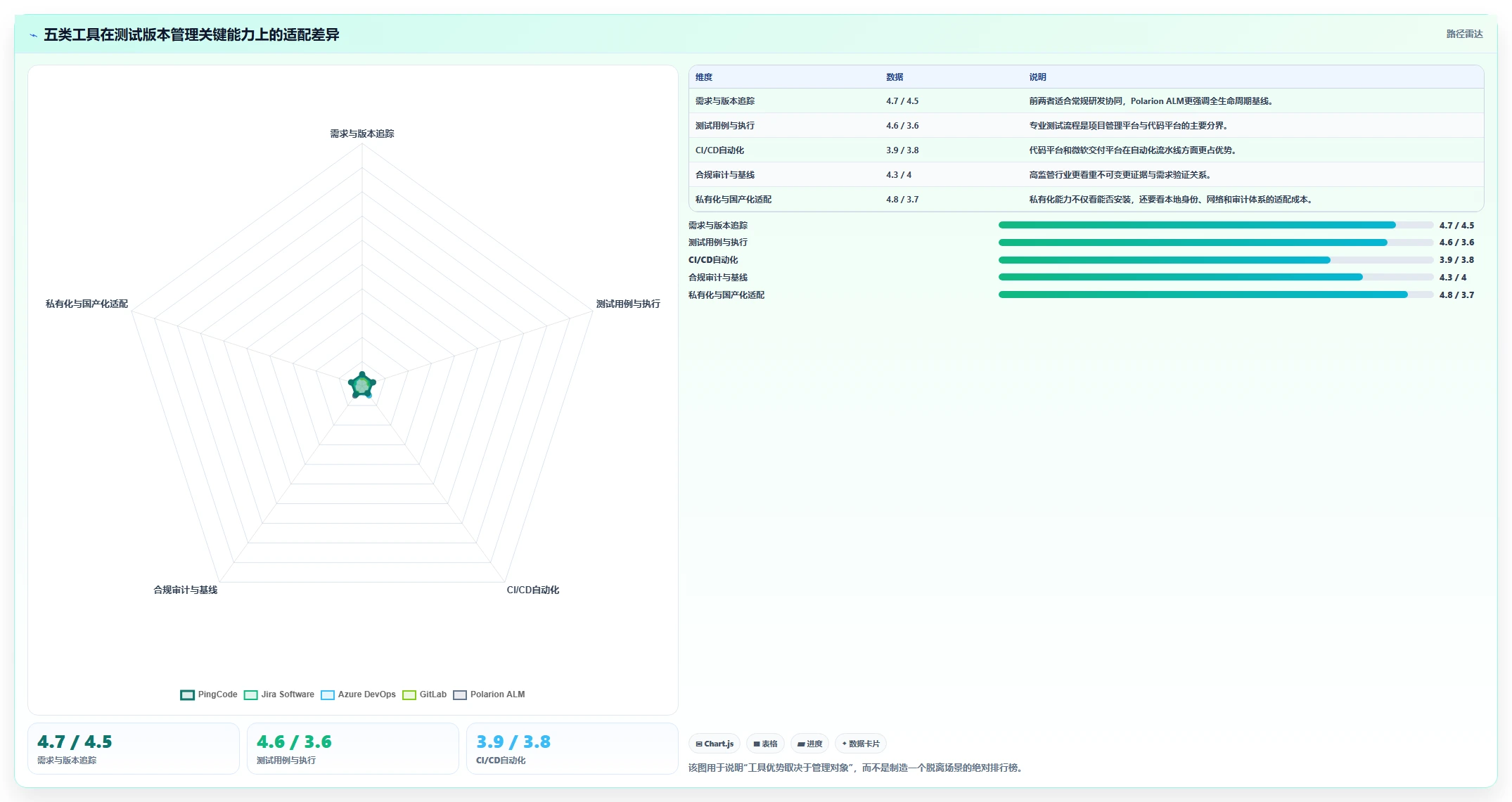Toggle the Azure DevOps legend swatch
Screen dimensions: 1512x802
pyautogui.click(x=327, y=694)
